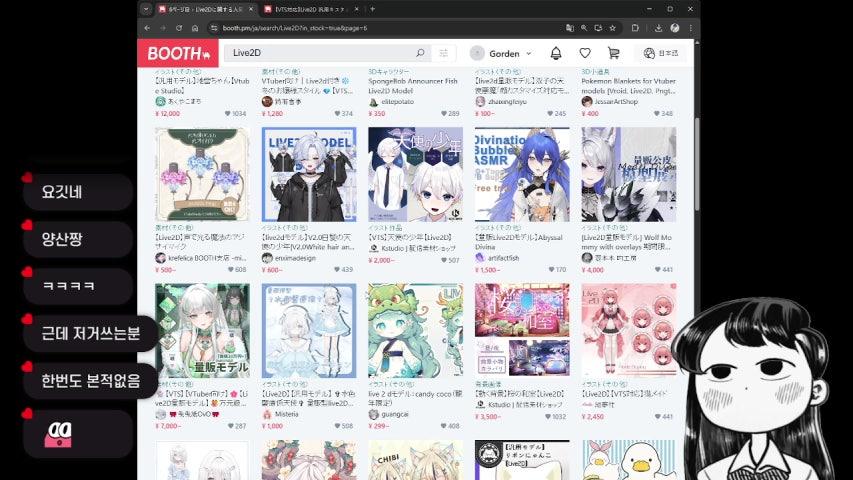The width and height of the screenshot is (853, 480).
Task: Like the item with 608 hearts
Action: 231,269
